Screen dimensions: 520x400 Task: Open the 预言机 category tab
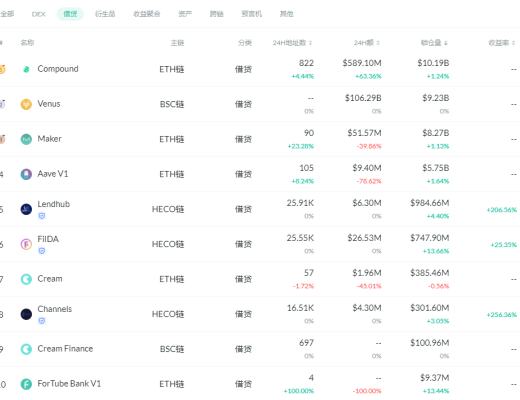click(x=252, y=14)
